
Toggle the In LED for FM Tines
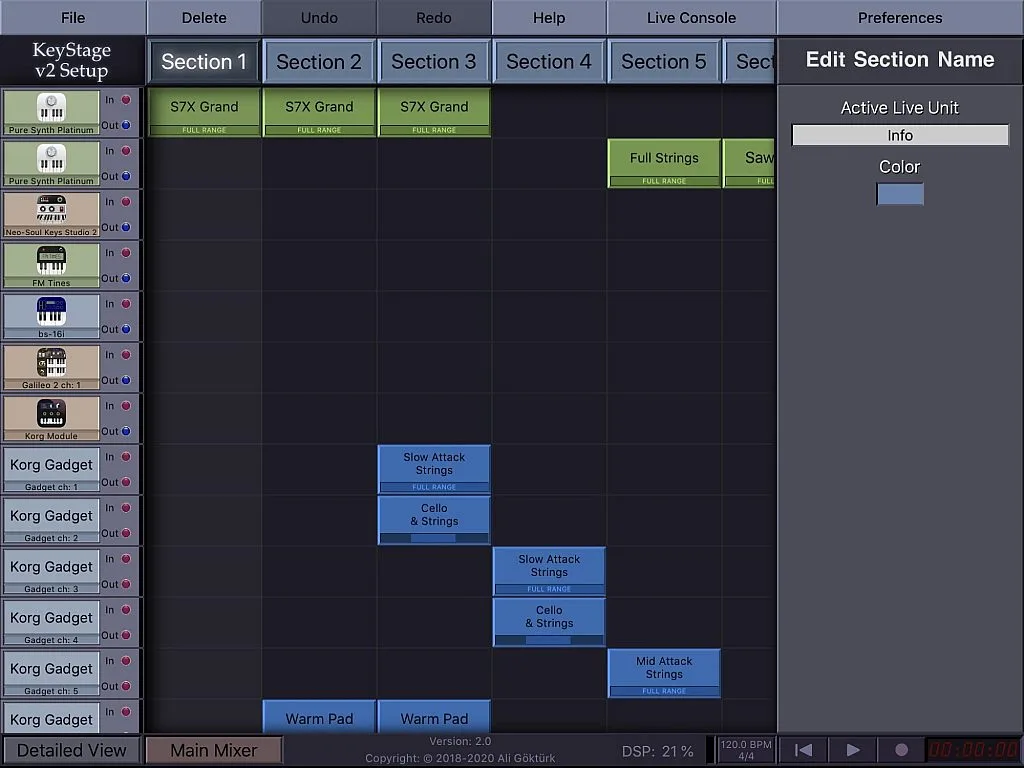127,253
